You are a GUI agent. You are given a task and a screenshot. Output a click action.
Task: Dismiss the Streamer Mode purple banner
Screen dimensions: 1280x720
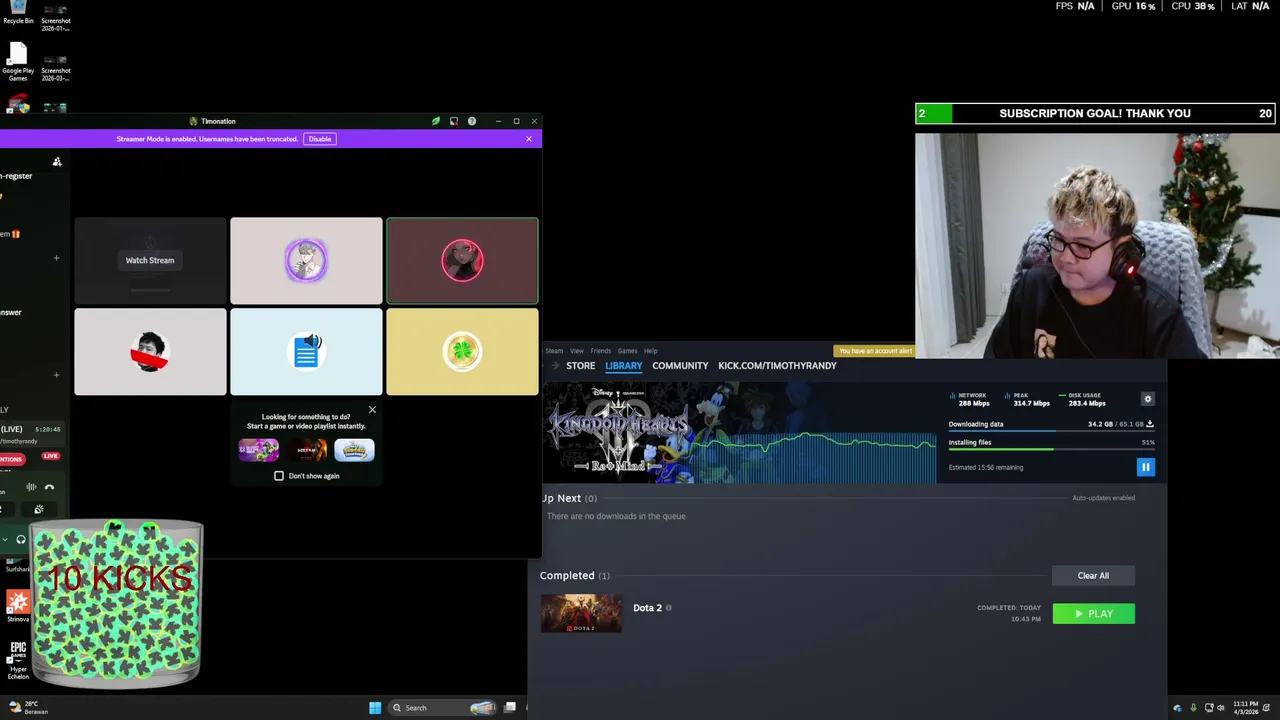[529, 139]
